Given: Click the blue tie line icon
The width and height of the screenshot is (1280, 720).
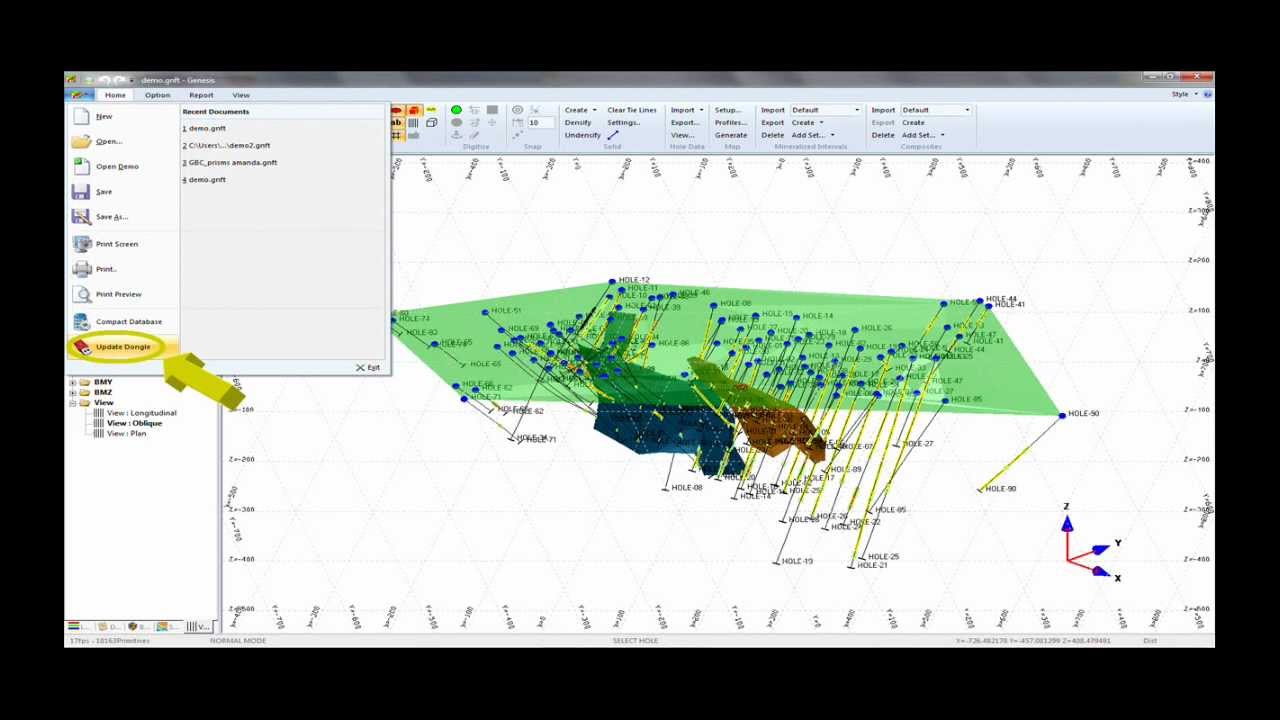Looking at the screenshot, I should (x=613, y=135).
